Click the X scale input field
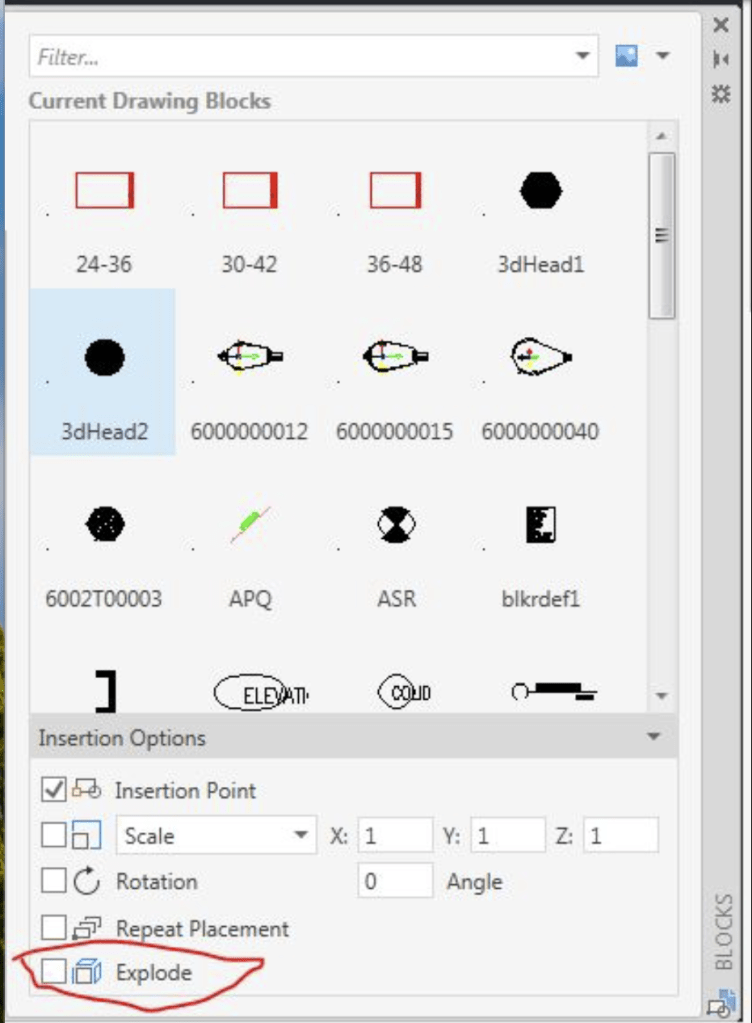This screenshot has height=1023, width=752. [x=395, y=835]
